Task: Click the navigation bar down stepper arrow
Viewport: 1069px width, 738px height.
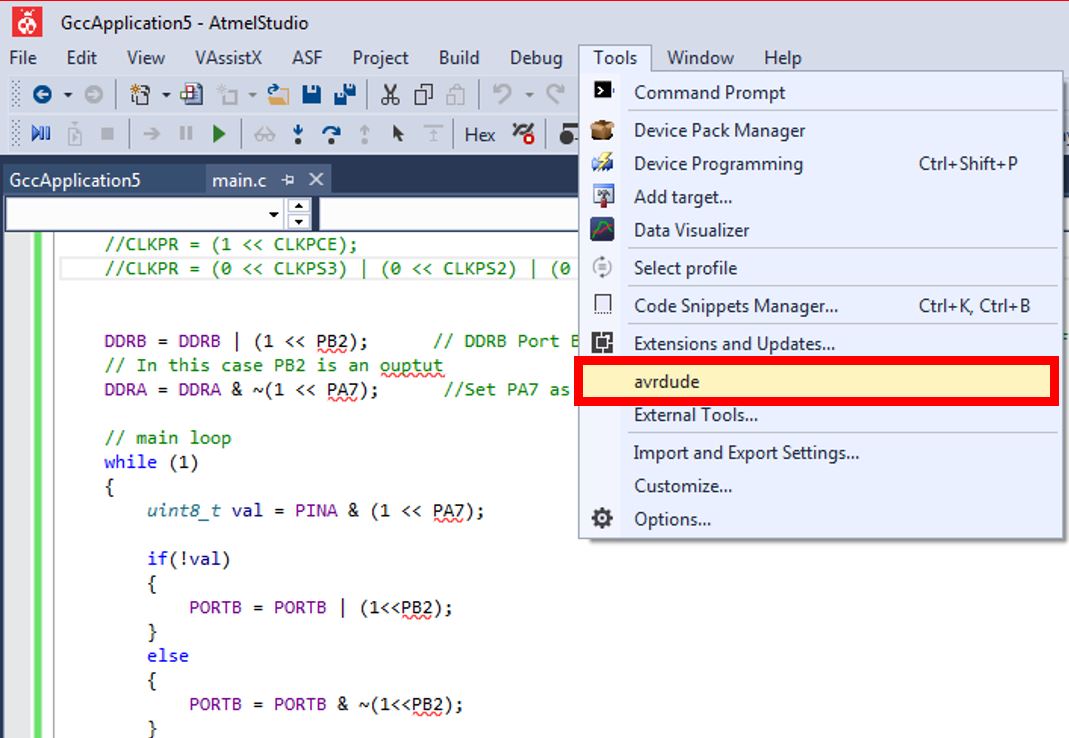Action: point(299,222)
